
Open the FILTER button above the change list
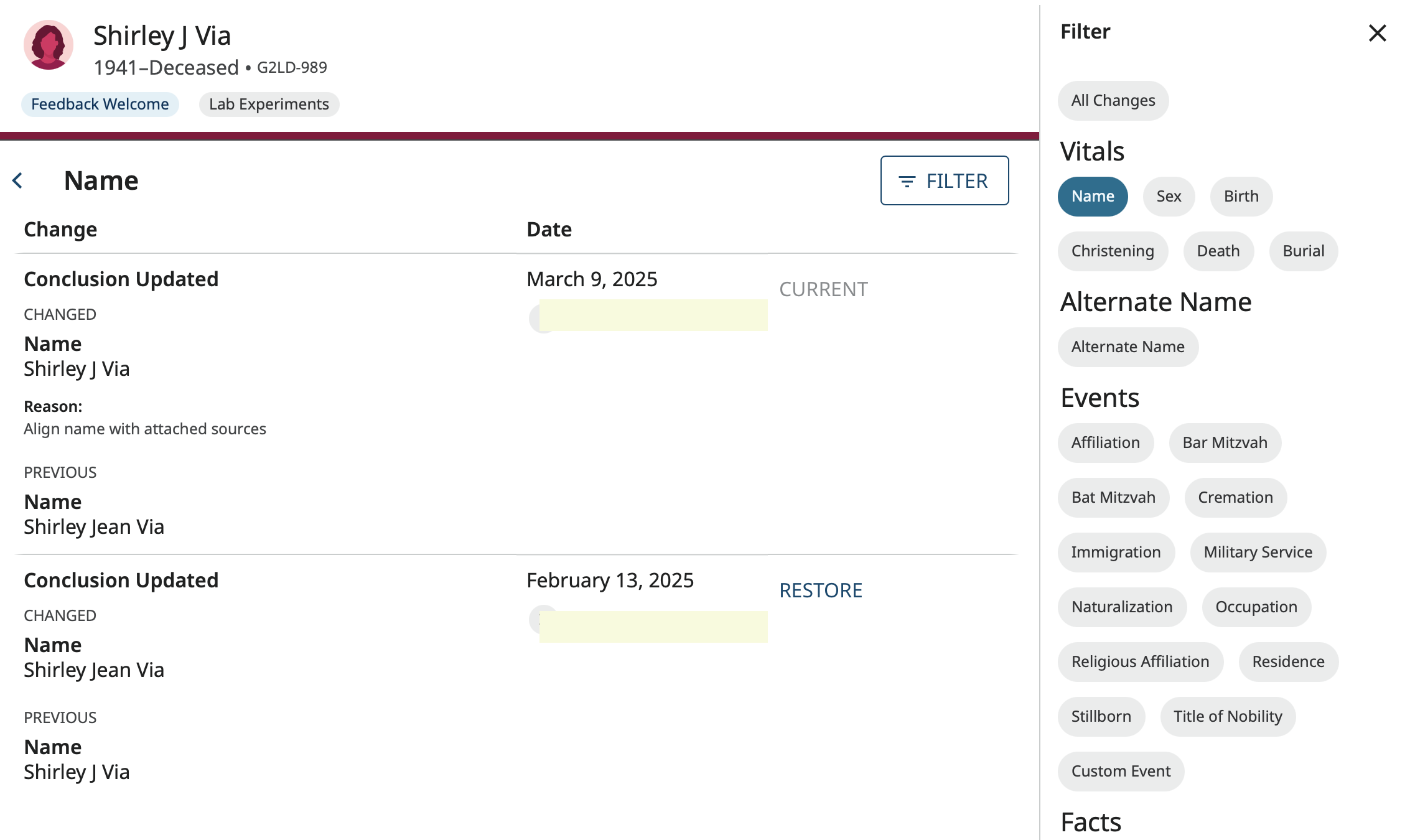(944, 180)
